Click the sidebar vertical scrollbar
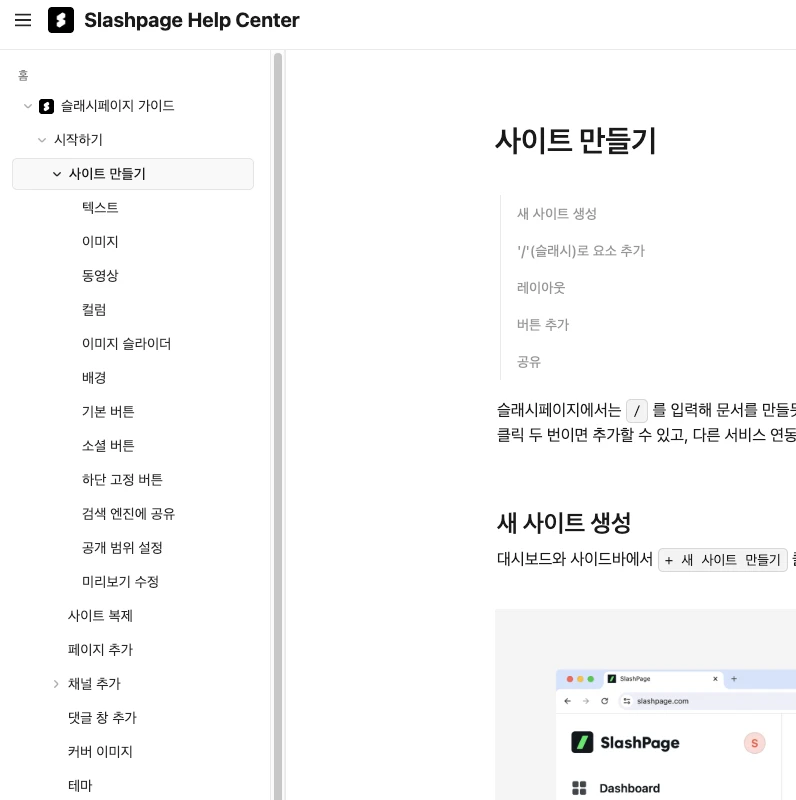Viewport: 796px width, 800px height. (278, 426)
